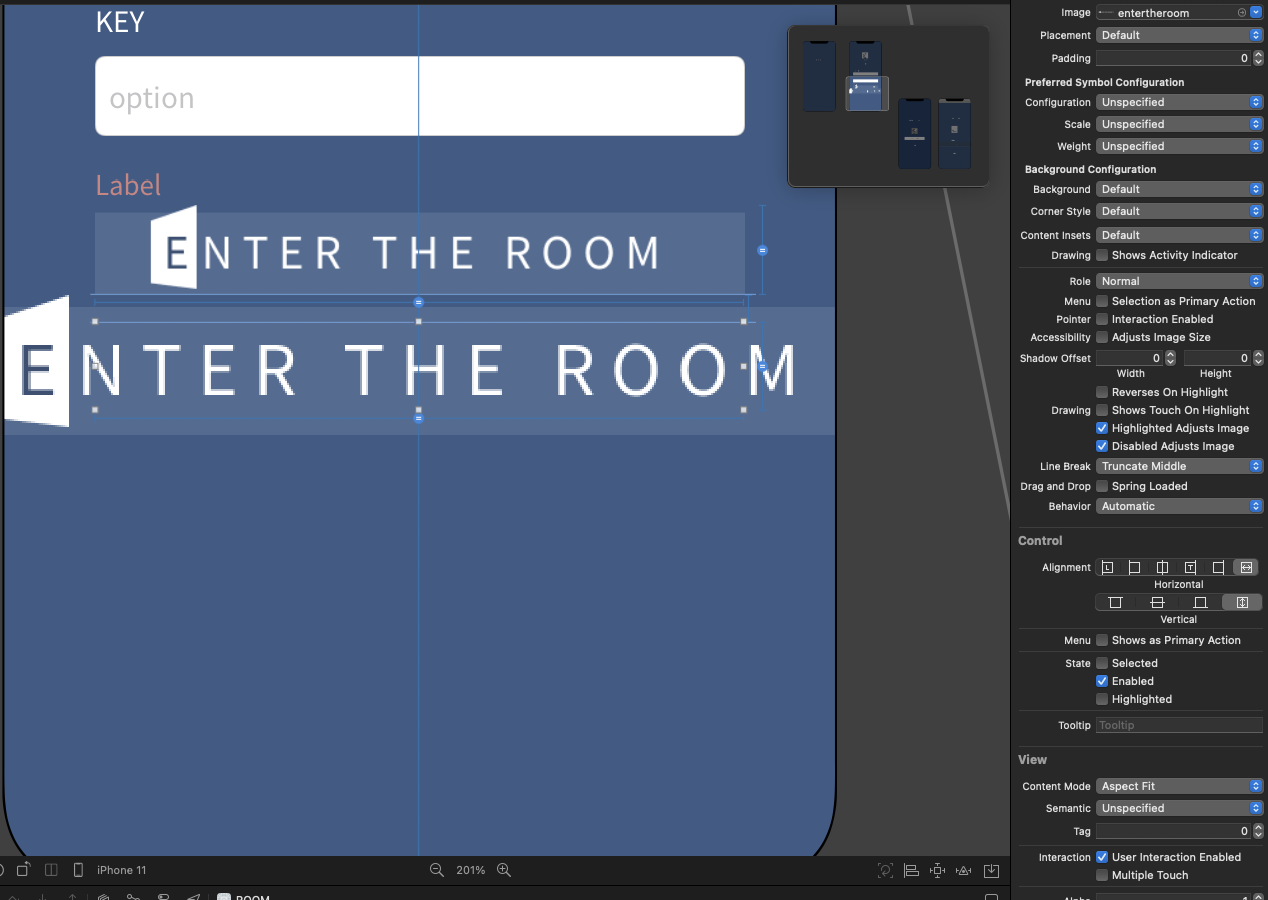Click the Embed In button
This screenshot has height=900, width=1268.
tap(991, 870)
